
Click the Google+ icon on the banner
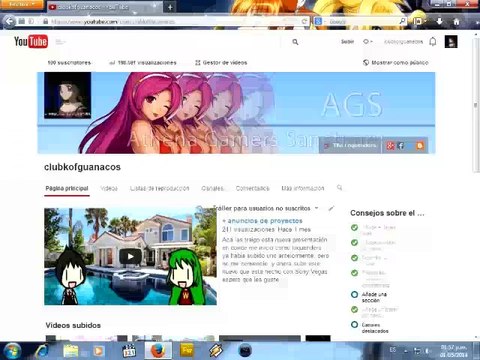click(390, 145)
